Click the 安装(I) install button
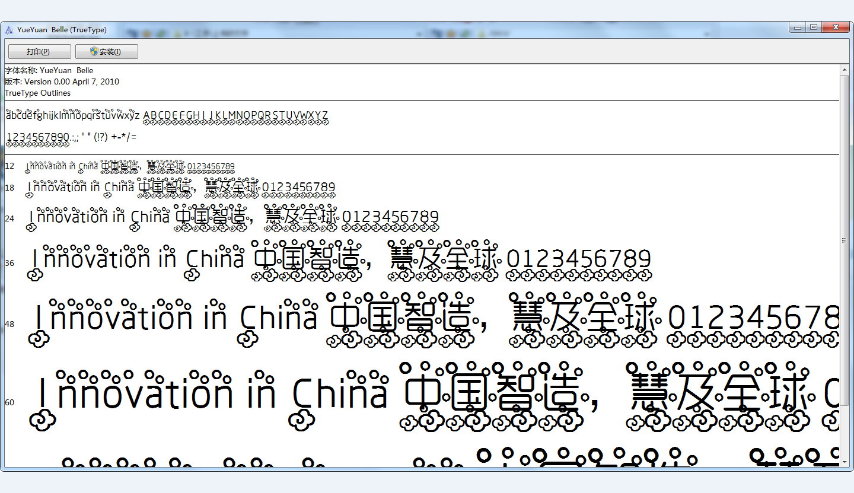 (106, 52)
